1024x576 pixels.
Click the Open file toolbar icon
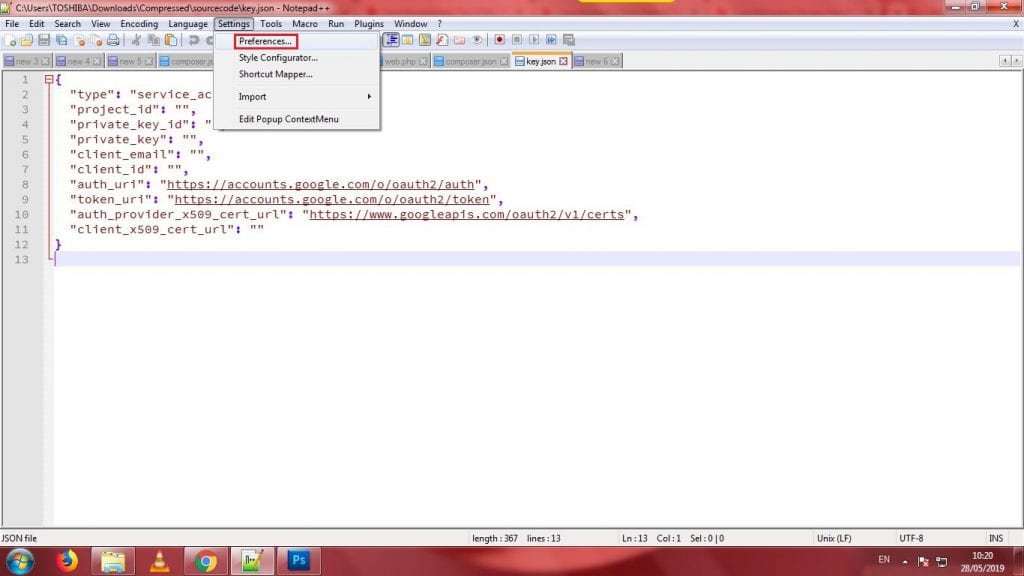[x=27, y=40]
